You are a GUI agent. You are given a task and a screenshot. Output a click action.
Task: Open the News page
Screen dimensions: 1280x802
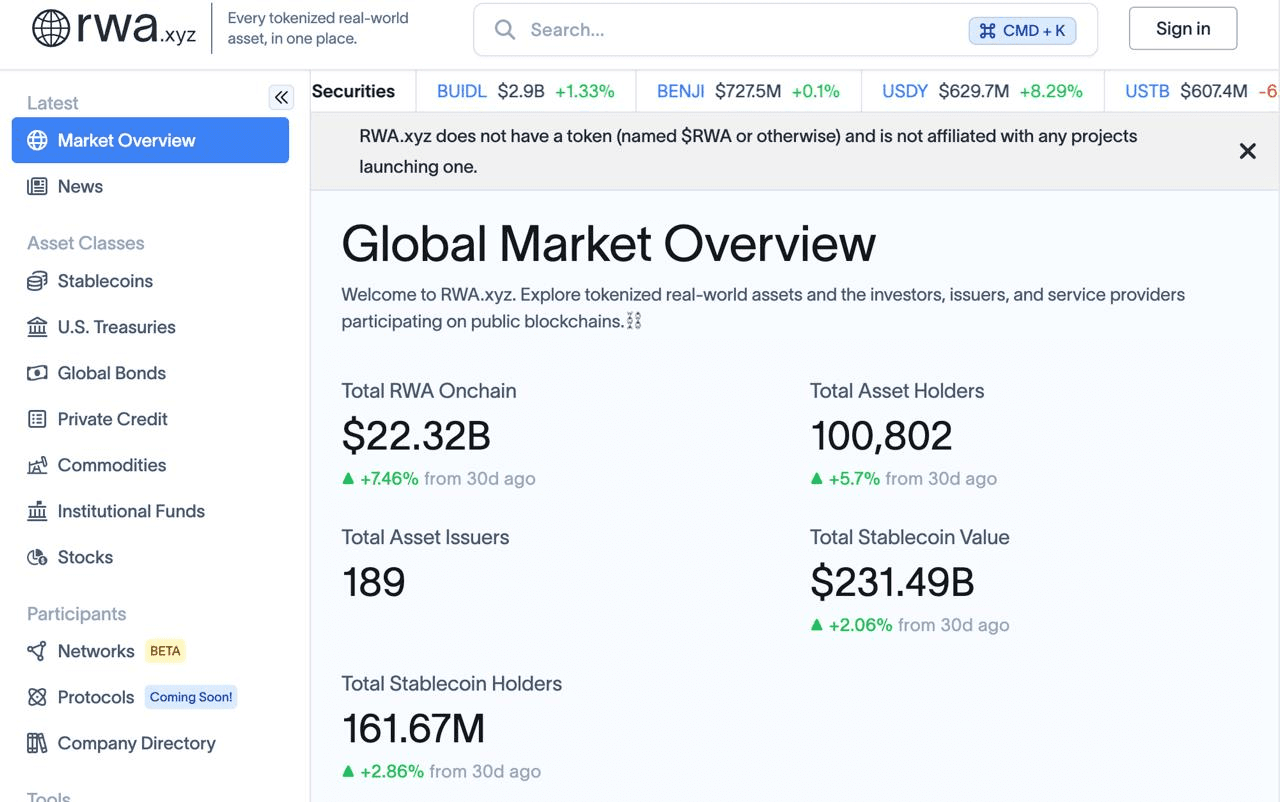80,186
